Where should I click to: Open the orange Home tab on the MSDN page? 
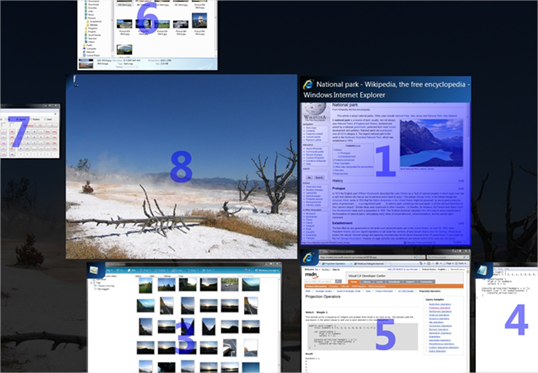pyautogui.click(x=353, y=282)
